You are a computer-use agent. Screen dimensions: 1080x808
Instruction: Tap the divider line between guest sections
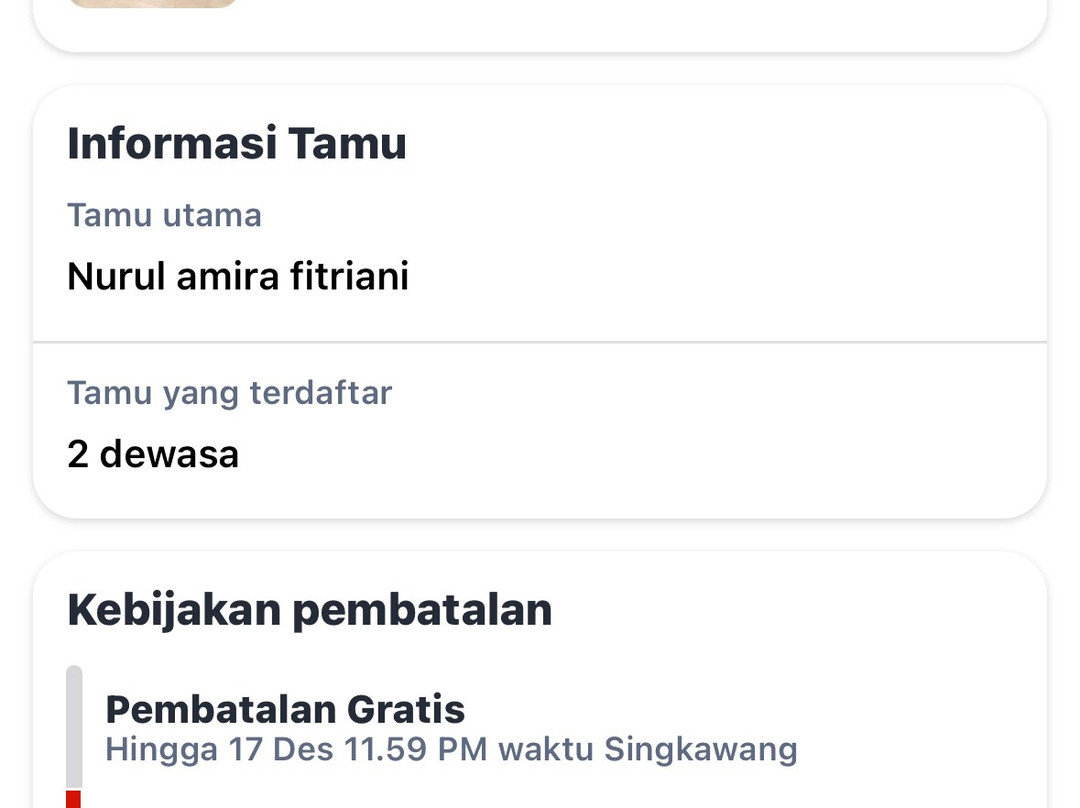[x=540, y=342]
